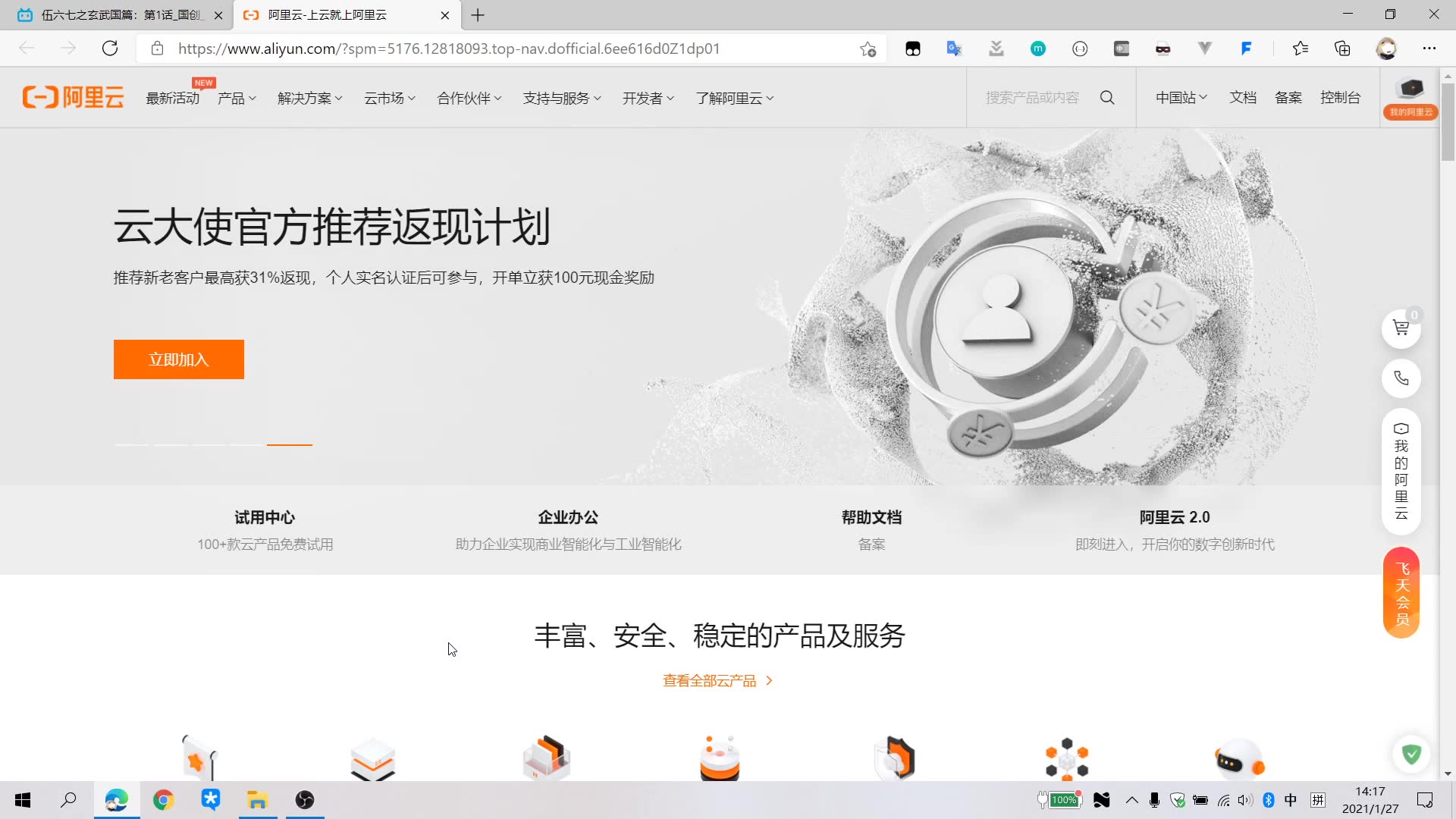This screenshot has width=1456, height=819.
Task: Open the notification center icon
Action: point(1425,800)
